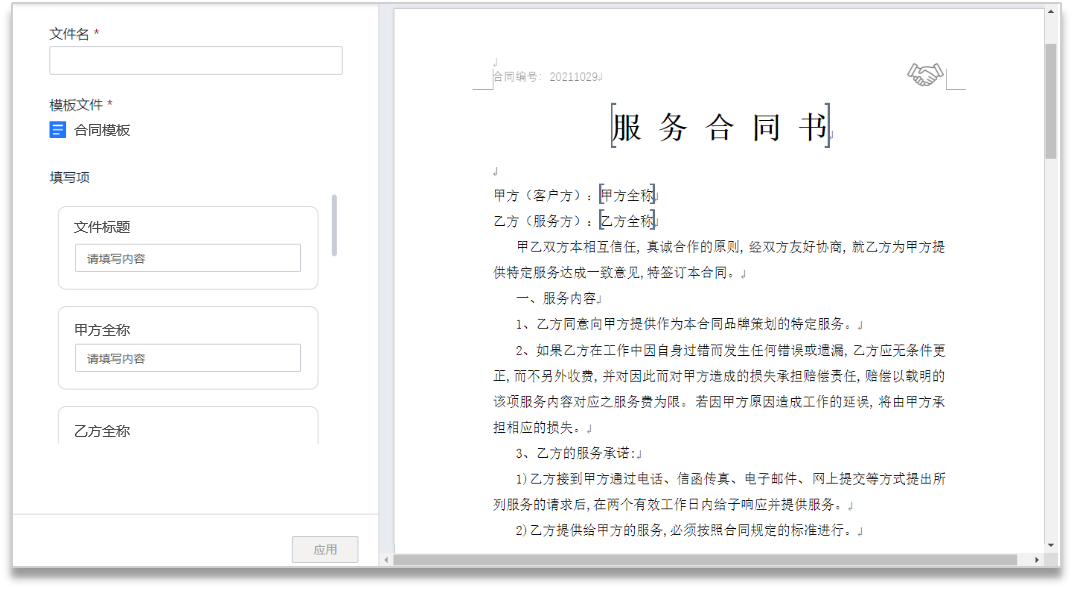Click the horizontal scrollbar right arrow
This screenshot has height=589, width=1073.
coord(1037,560)
